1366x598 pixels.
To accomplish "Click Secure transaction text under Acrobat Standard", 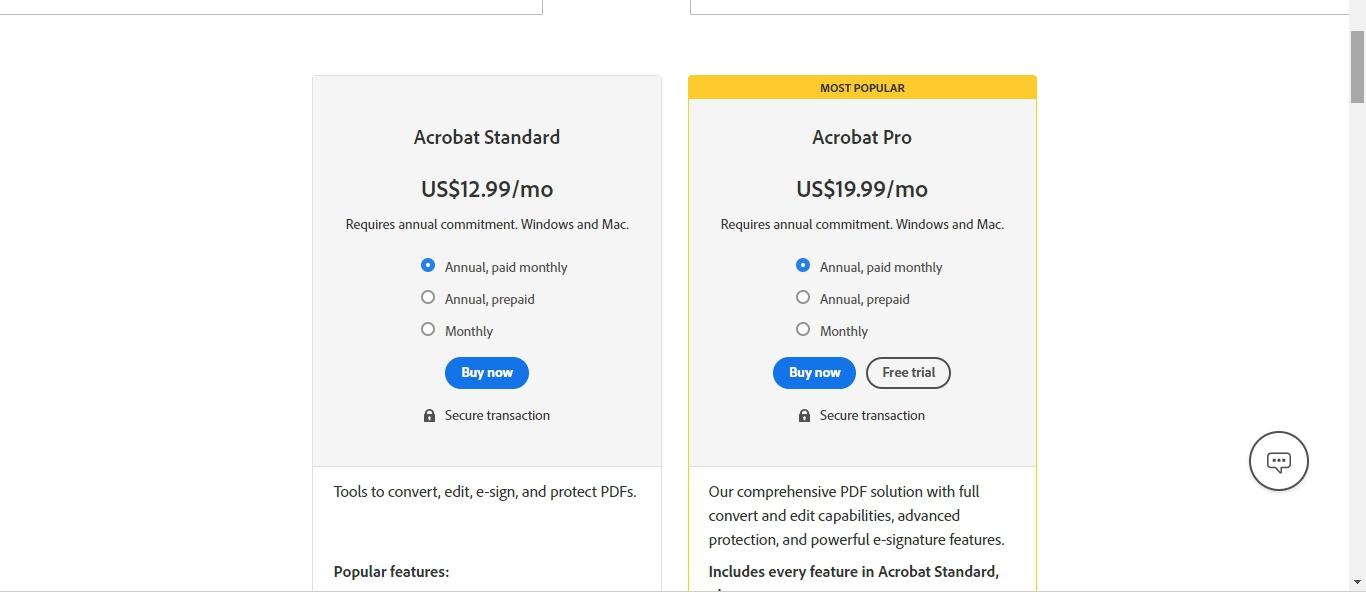I will (497, 416).
